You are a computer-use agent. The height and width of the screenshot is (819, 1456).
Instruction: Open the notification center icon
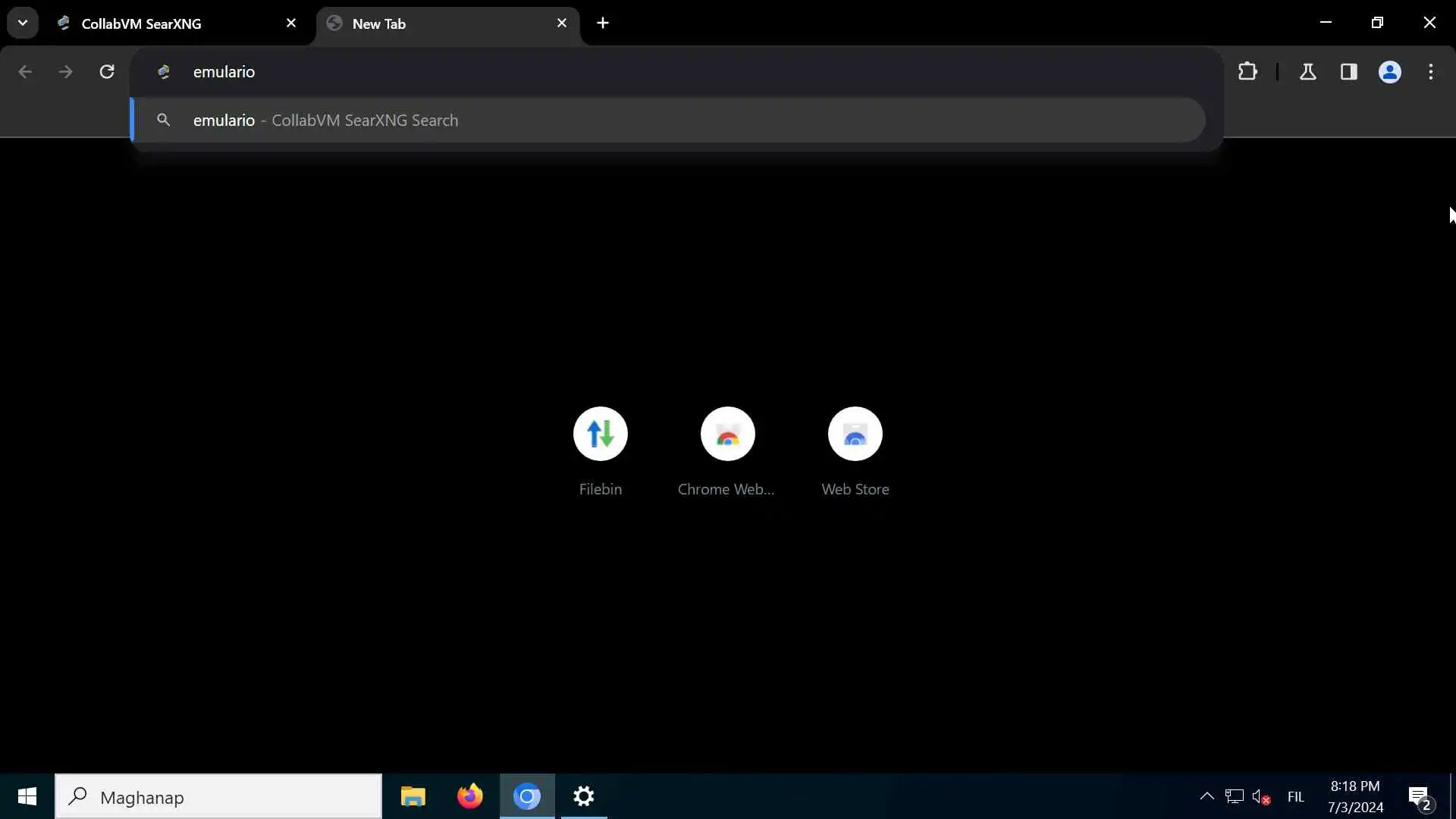click(1420, 797)
